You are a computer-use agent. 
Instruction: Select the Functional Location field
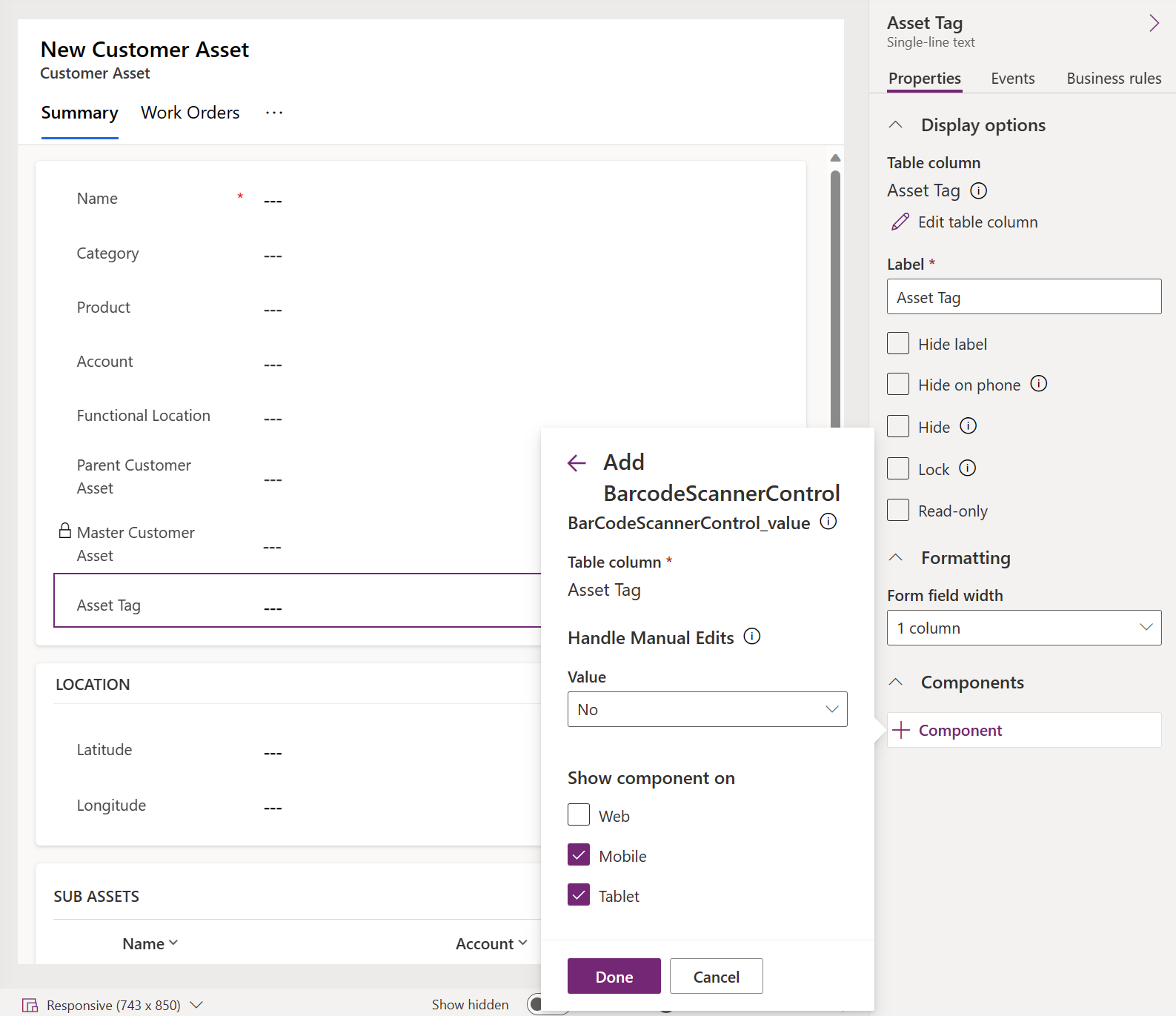421,416
